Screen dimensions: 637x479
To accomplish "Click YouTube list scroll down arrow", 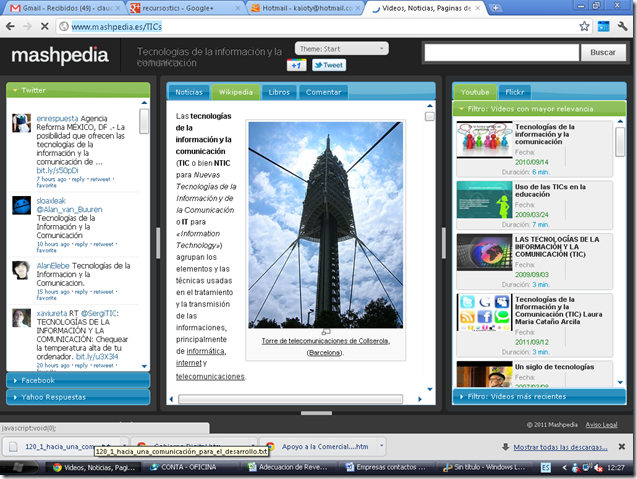I will point(620,382).
